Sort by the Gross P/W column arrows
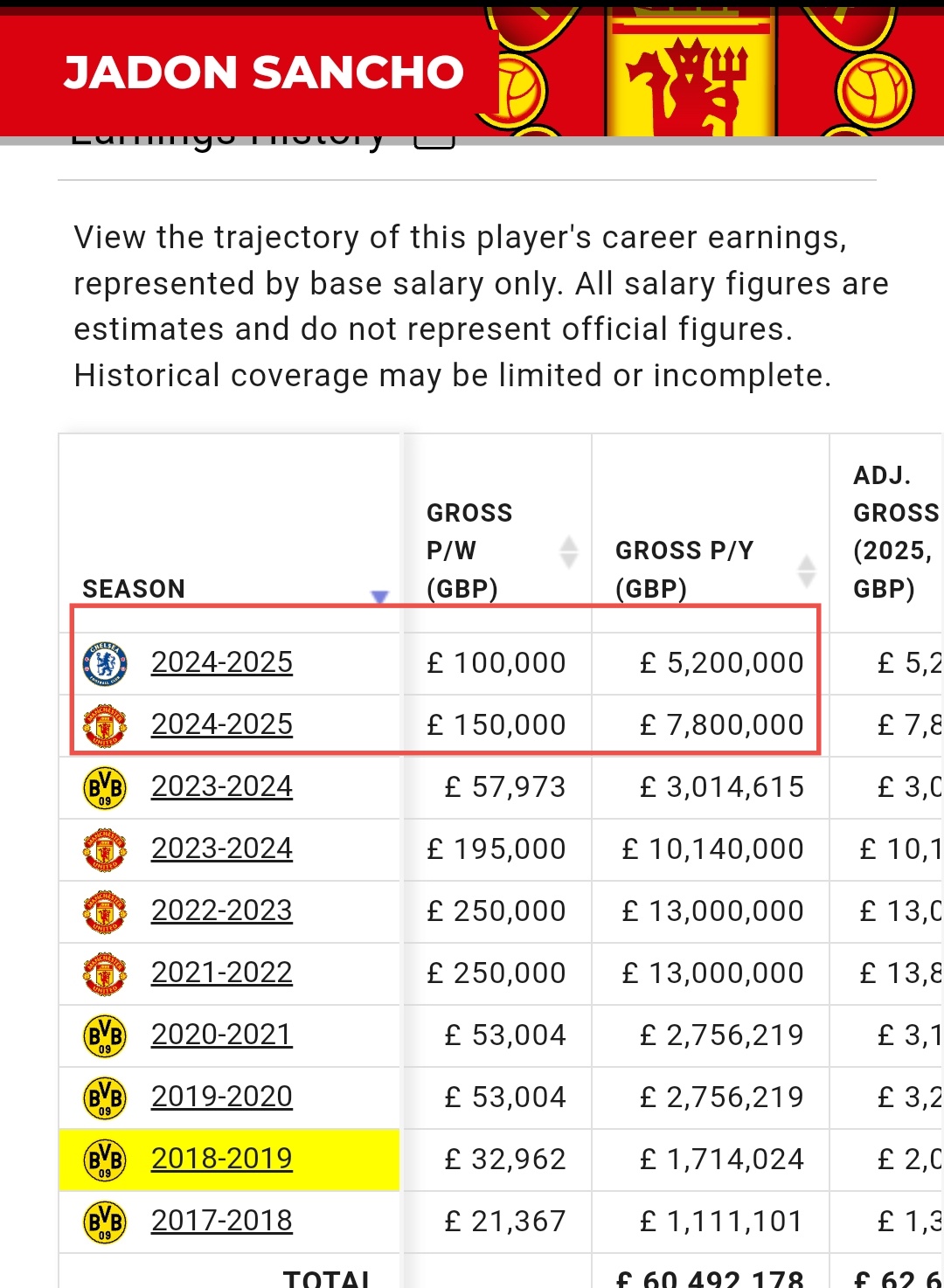The width and height of the screenshot is (944, 1288). click(x=569, y=551)
